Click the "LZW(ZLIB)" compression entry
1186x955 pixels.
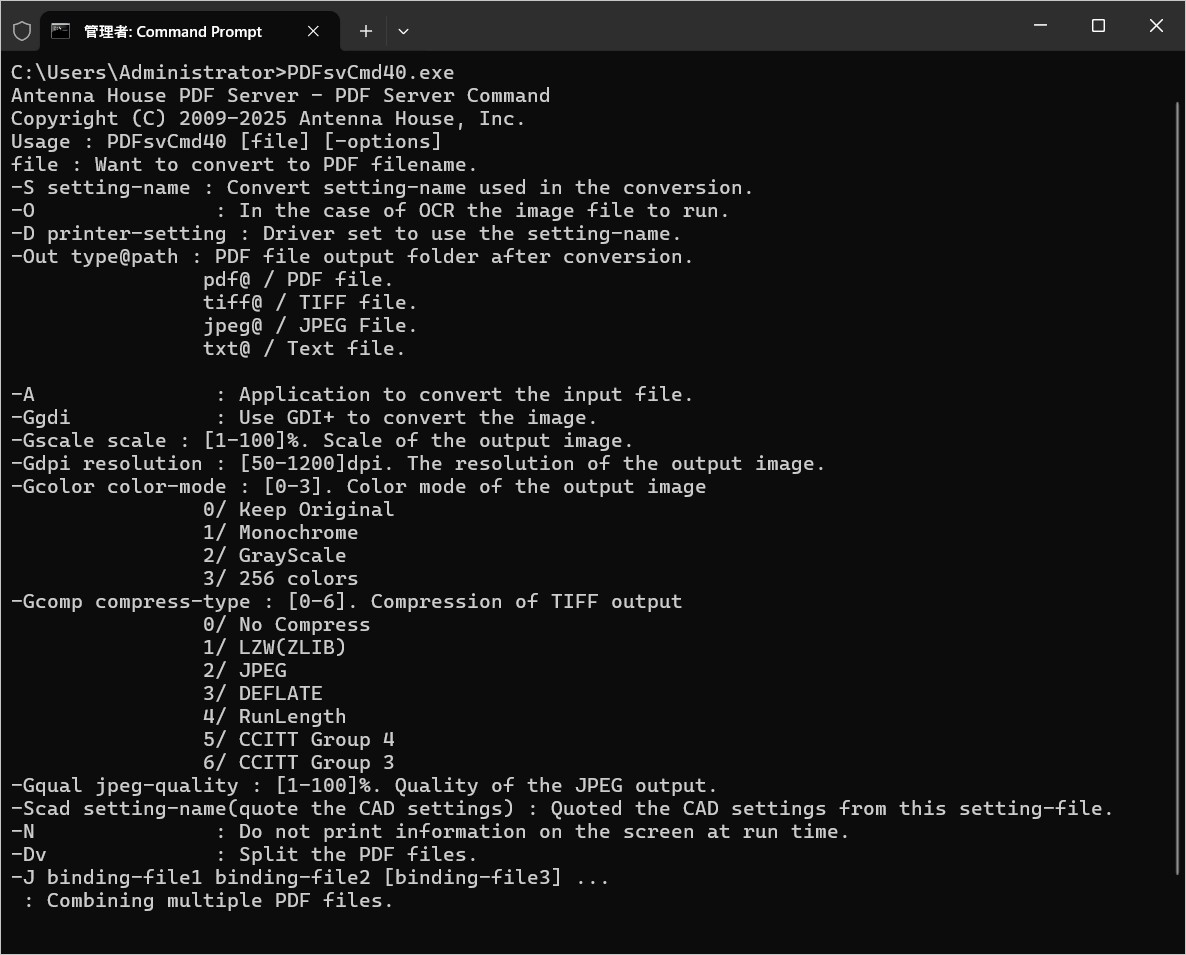click(x=292, y=648)
